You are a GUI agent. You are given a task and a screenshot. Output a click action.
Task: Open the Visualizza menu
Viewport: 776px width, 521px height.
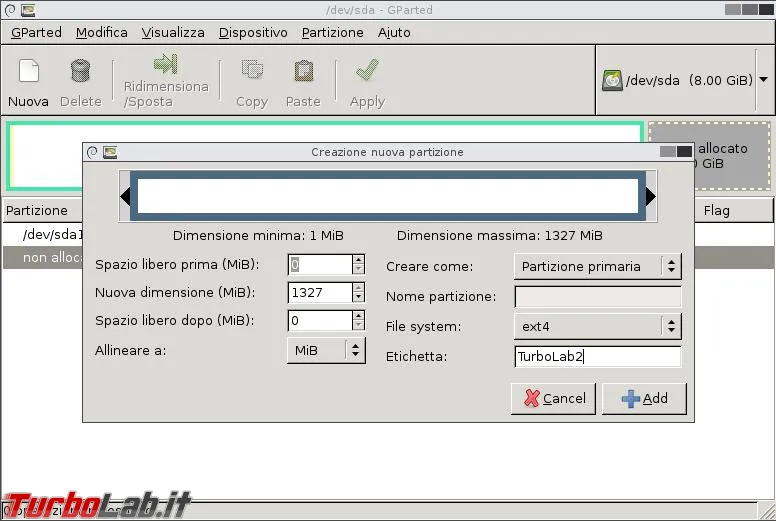[x=173, y=33]
